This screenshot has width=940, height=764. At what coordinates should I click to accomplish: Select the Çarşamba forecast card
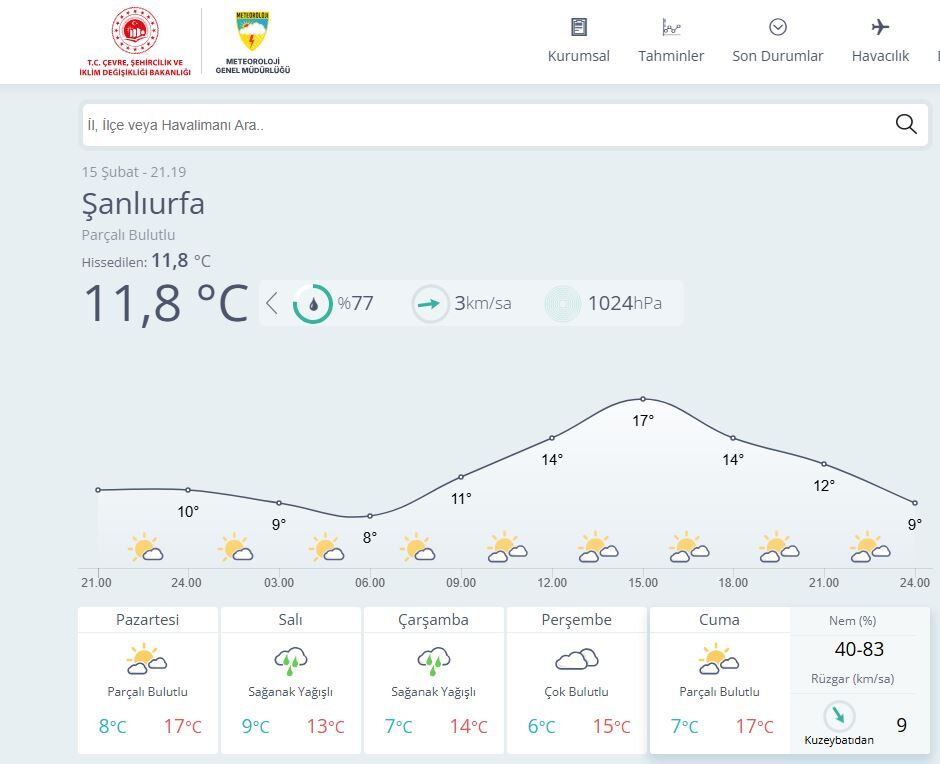pos(433,680)
